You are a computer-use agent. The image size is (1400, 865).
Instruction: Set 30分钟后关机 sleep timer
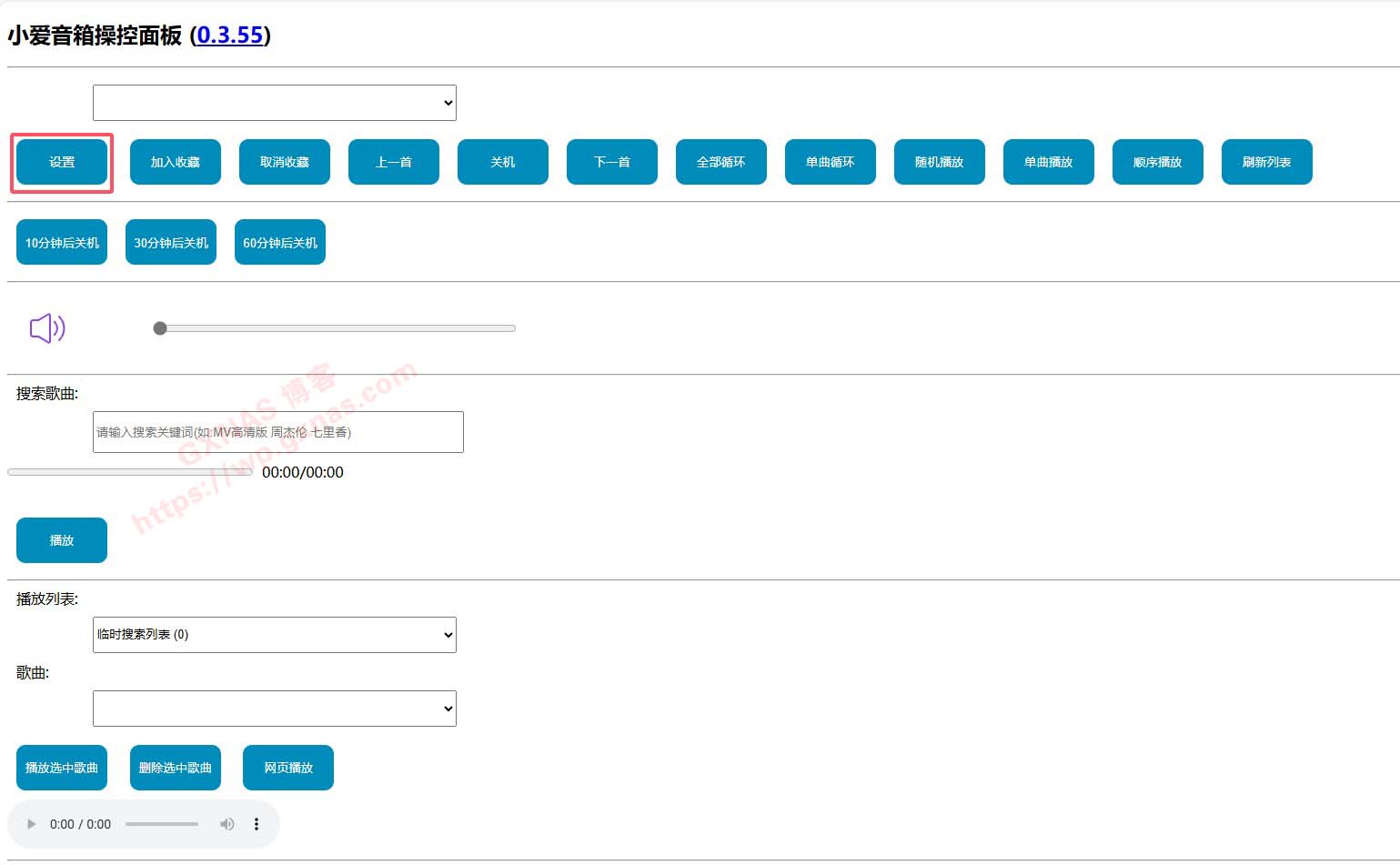point(171,243)
